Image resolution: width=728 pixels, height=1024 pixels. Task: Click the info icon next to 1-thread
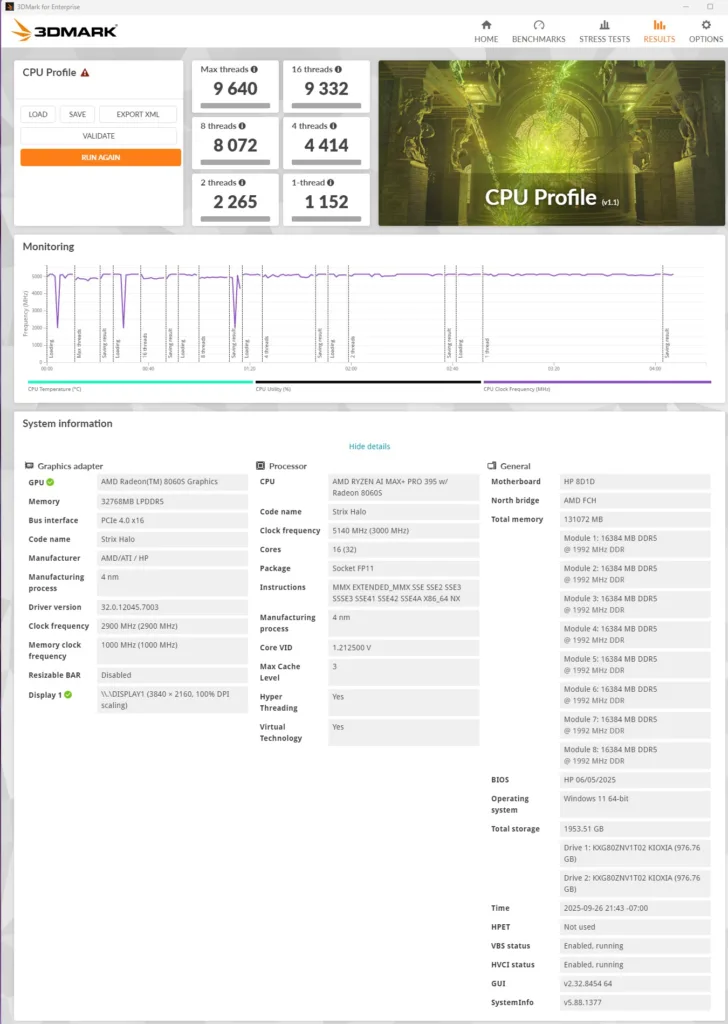point(329,183)
